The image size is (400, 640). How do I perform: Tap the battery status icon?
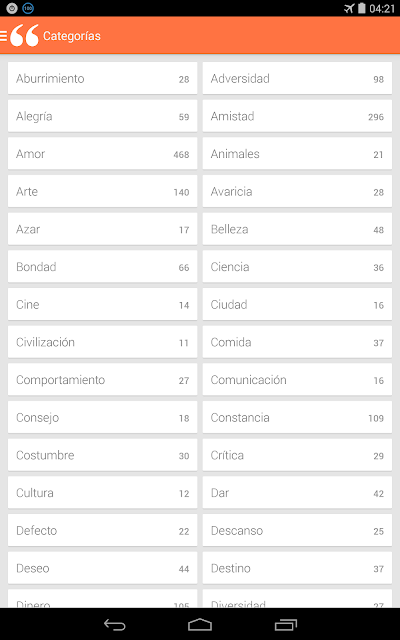pyautogui.click(x=362, y=8)
